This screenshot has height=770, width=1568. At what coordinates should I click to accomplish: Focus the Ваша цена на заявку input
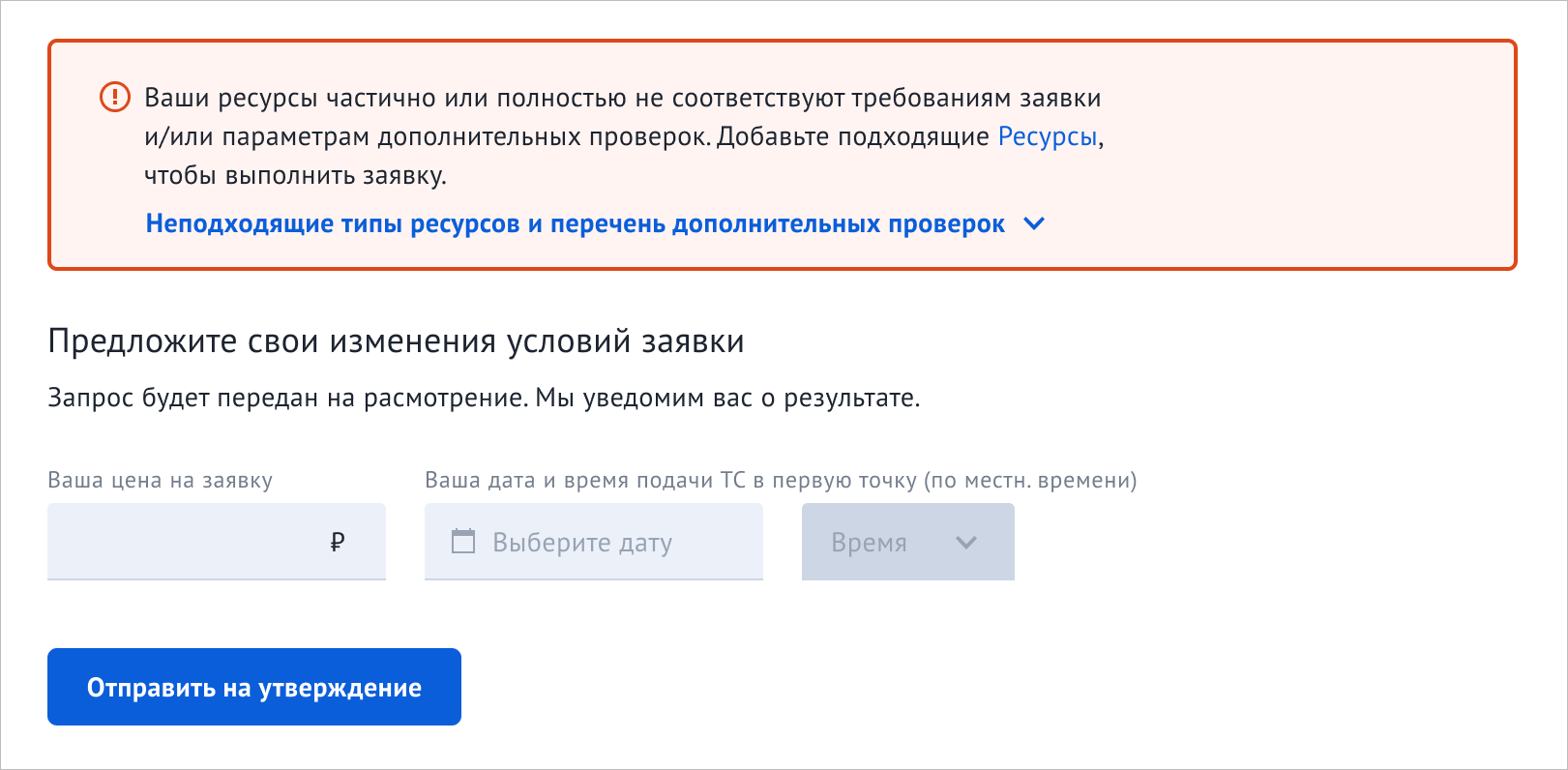click(217, 542)
